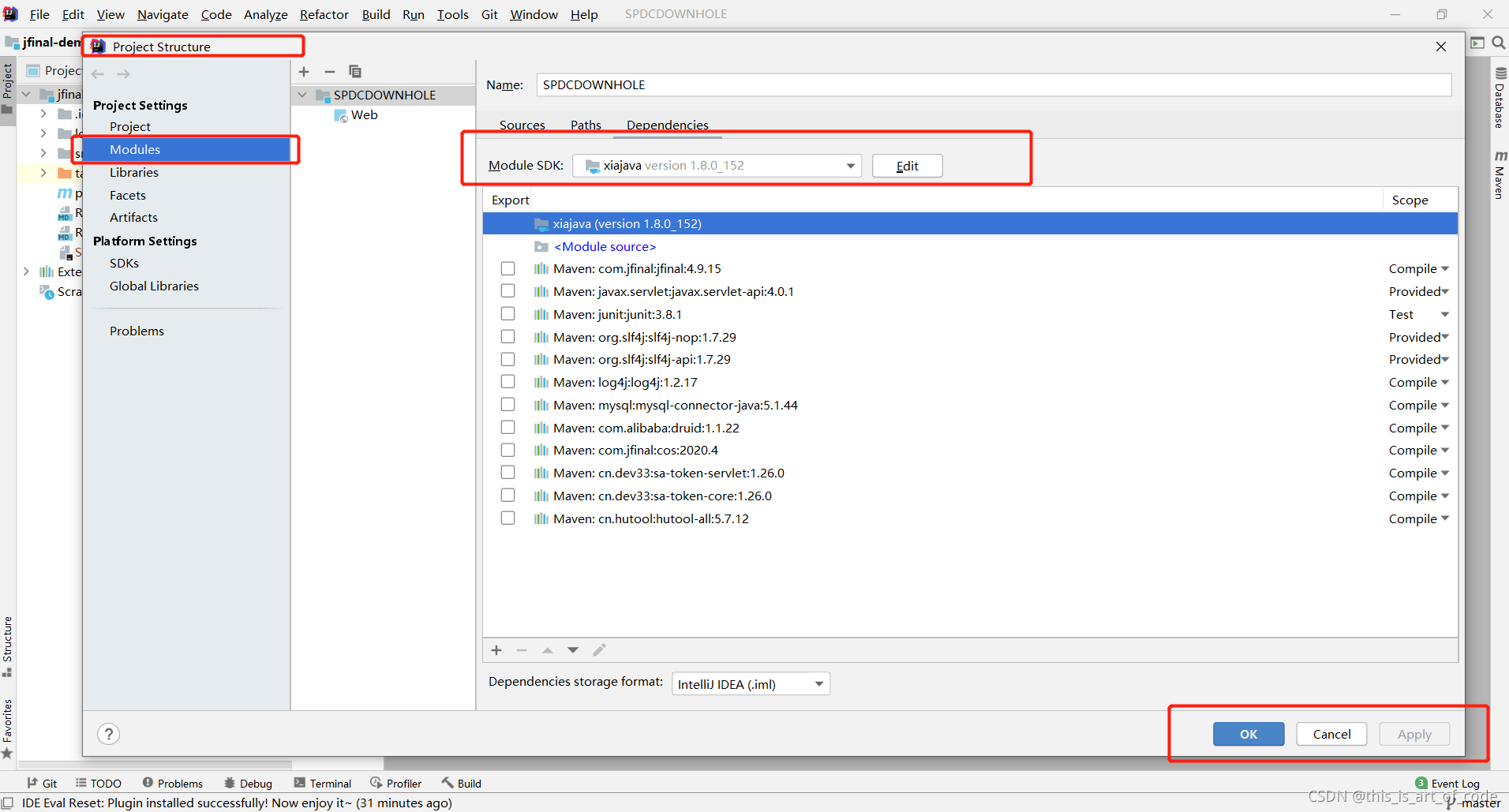Screen dimensions: 1509x812
Task: Toggle export for com.jfinal:jfinal:4.9.15
Action: click(x=508, y=269)
